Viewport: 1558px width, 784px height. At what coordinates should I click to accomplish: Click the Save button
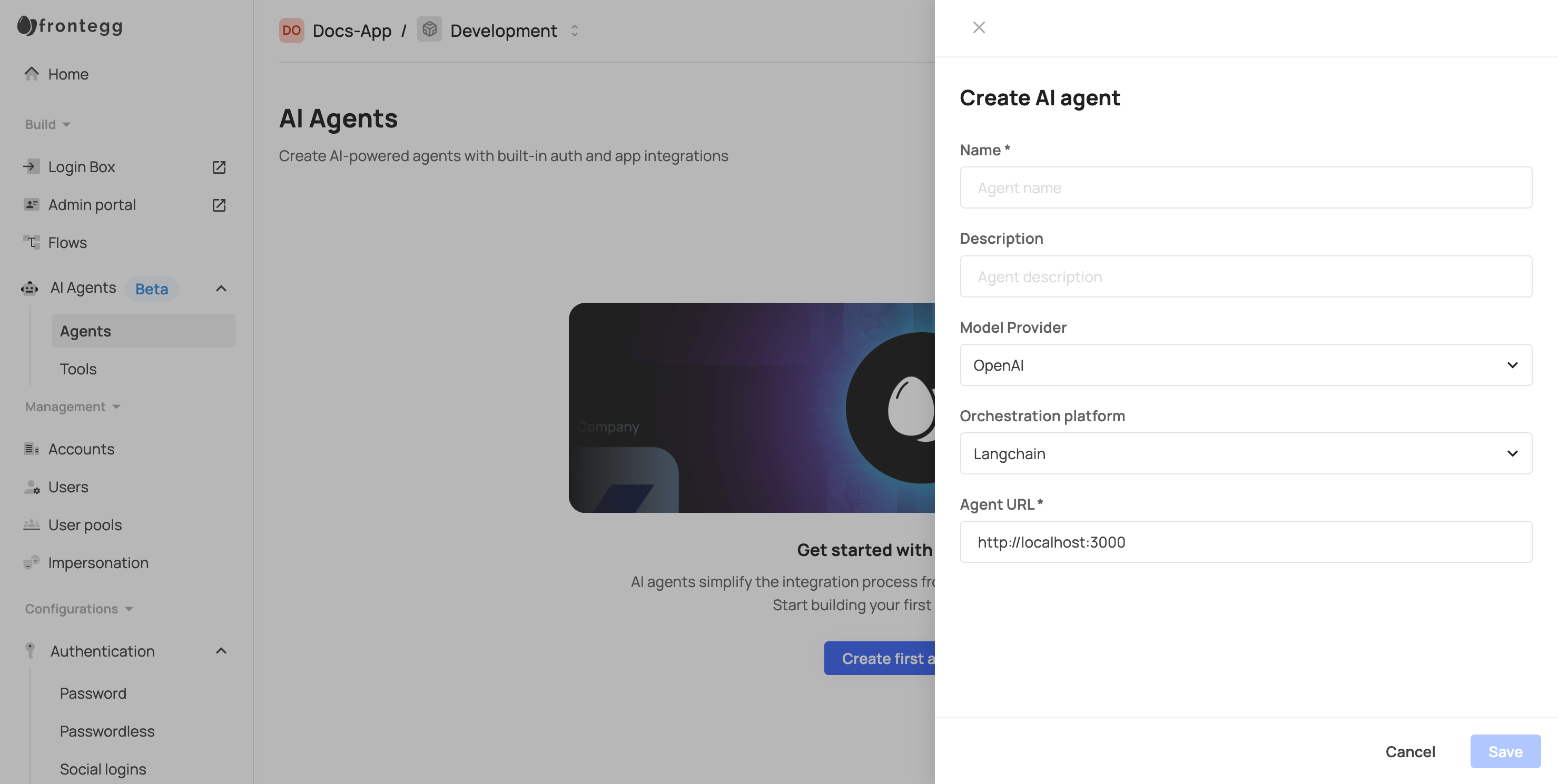tap(1505, 751)
